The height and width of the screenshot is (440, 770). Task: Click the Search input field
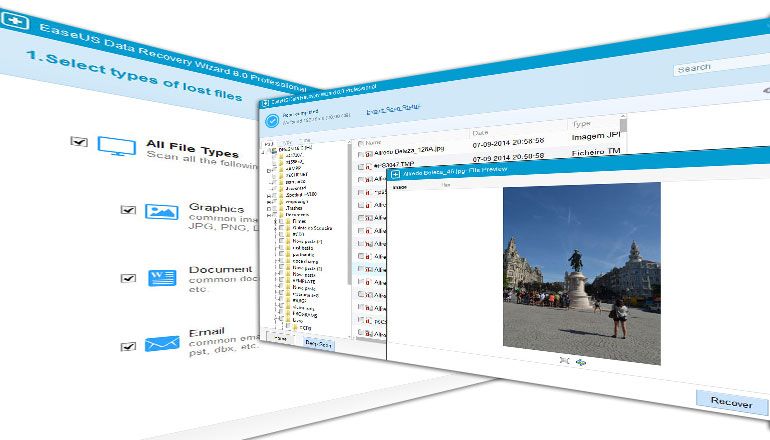tap(718, 68)
